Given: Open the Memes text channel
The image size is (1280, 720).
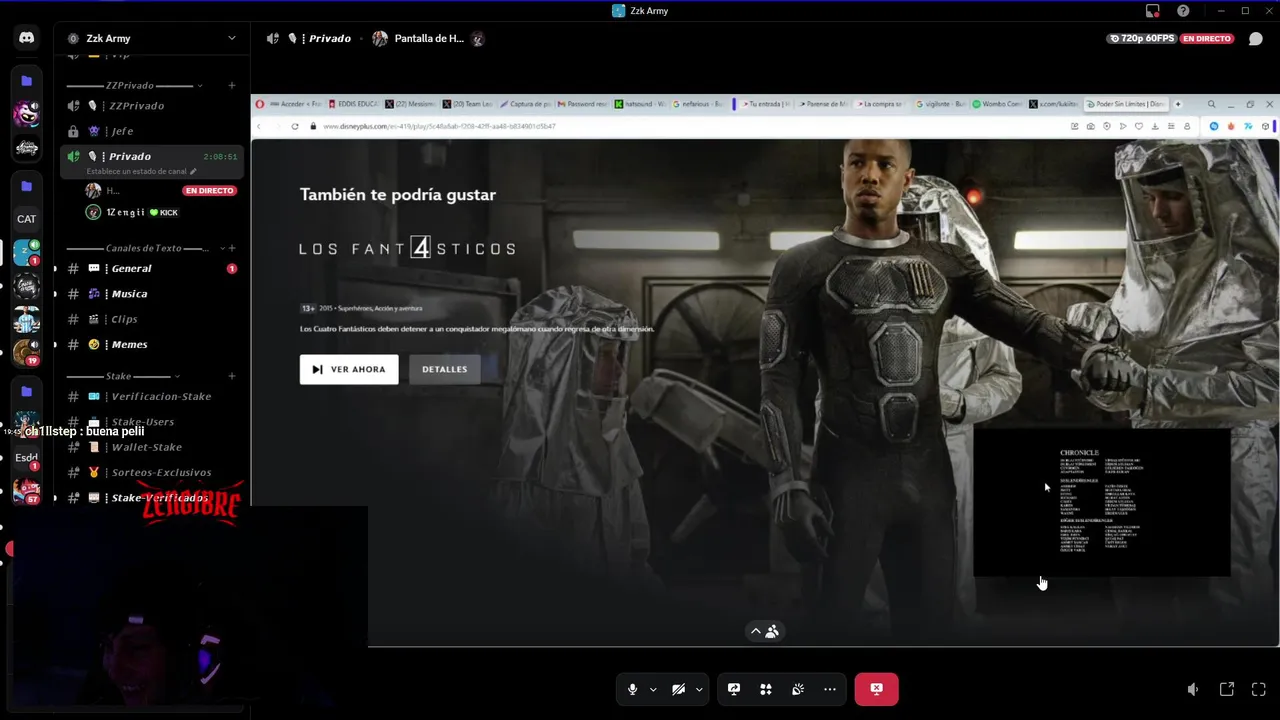Looking at the screenshot, I should [152, 344].
